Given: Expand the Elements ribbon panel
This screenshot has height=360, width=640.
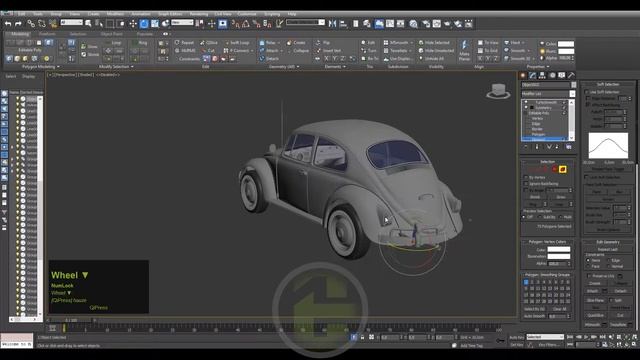Looking at the screenshot, I should pos(335,67).
